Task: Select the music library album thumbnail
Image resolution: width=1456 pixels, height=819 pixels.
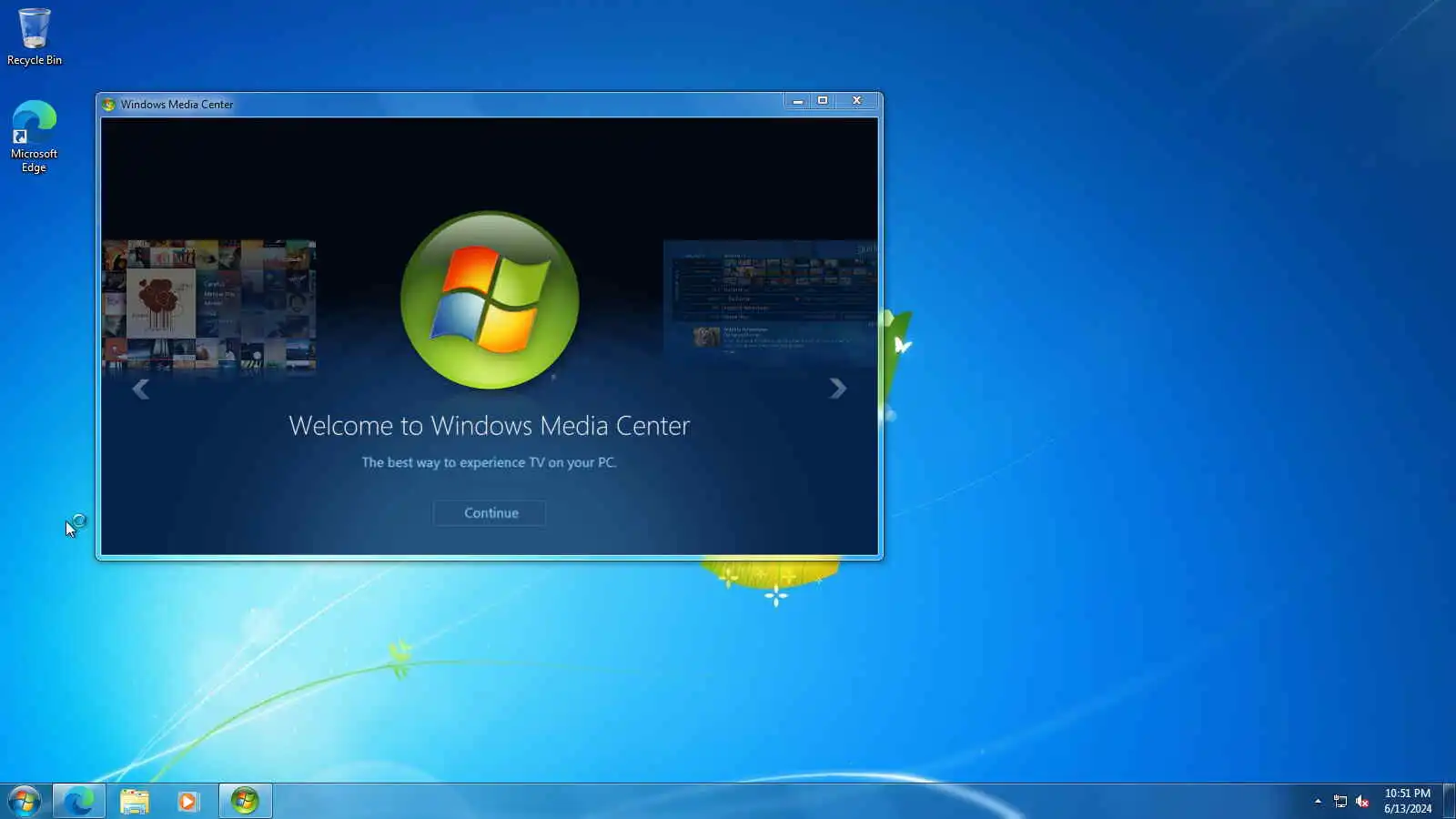Action: click(208, 306)
